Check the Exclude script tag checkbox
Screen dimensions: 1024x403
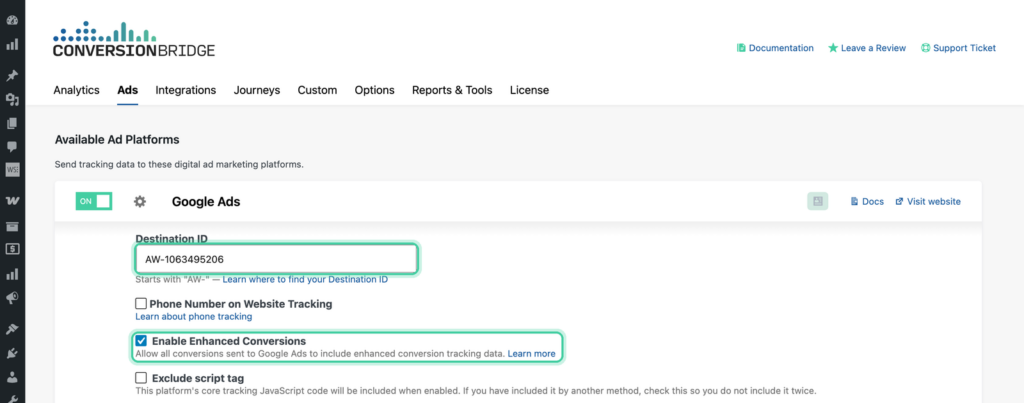point(140,378)
